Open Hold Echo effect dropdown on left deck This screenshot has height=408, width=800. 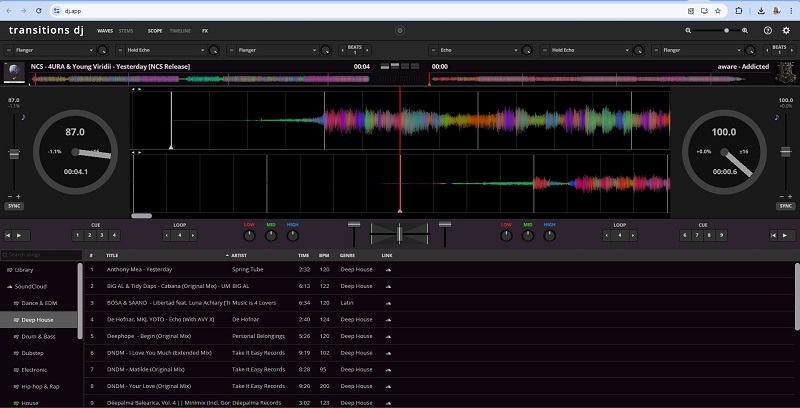(x=165, y=50)
